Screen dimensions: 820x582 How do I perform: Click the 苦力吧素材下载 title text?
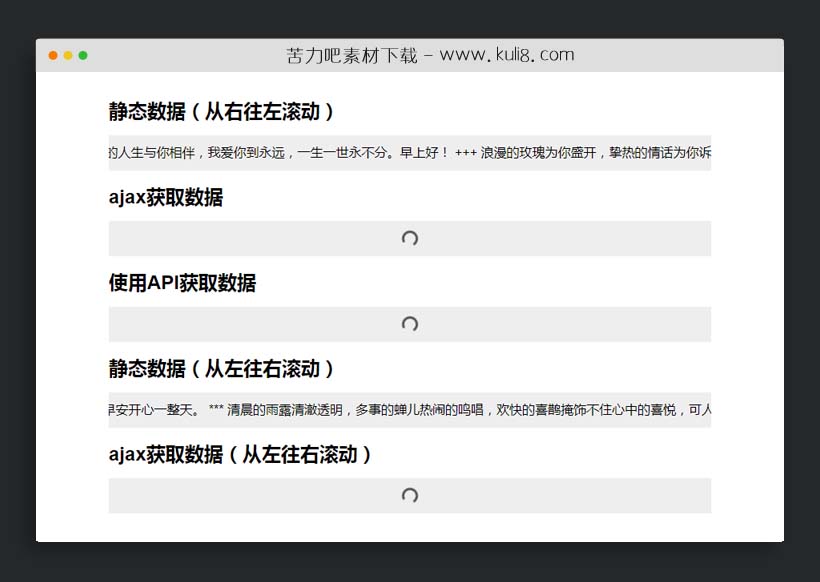coord(350,56)
